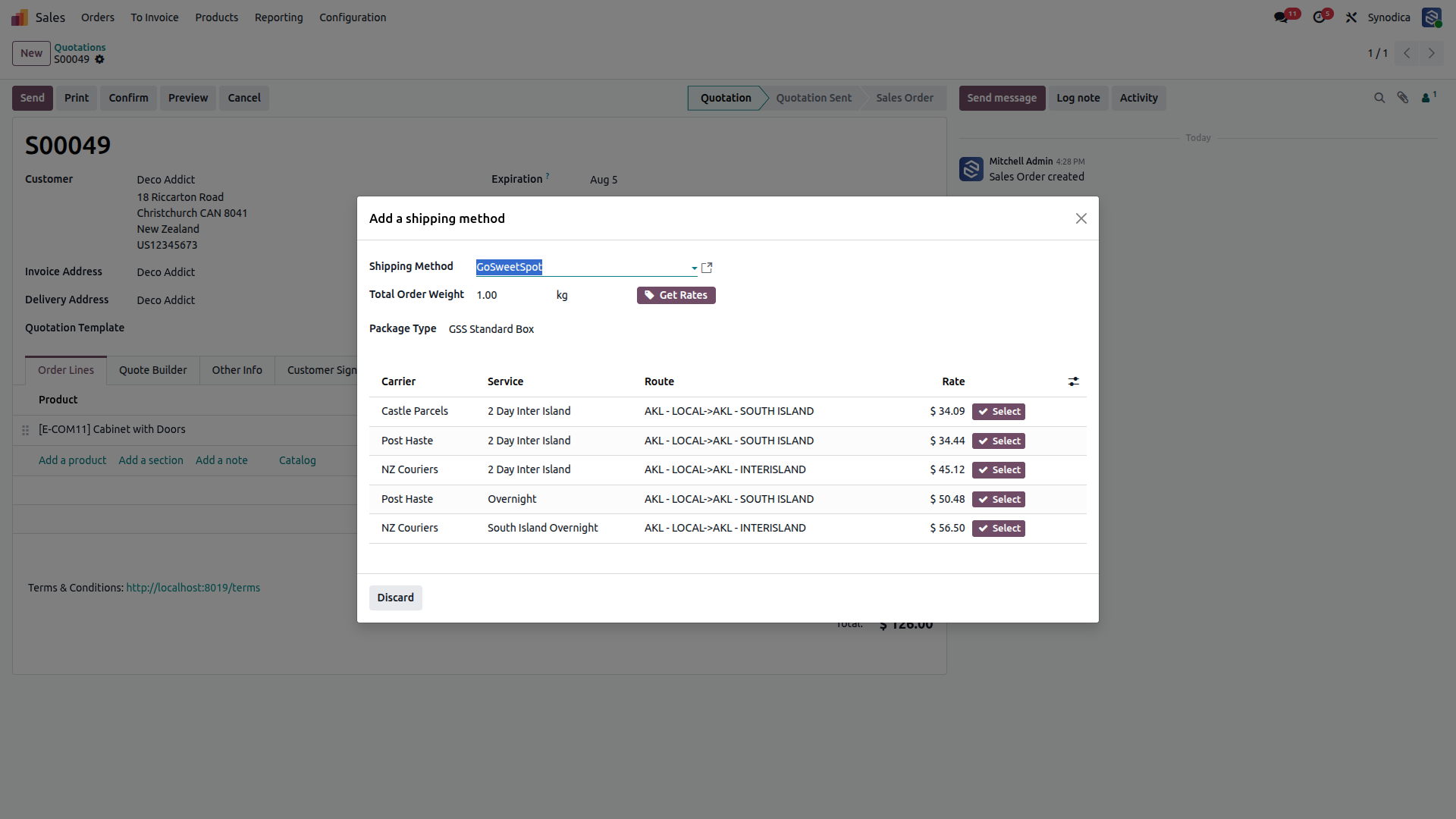This screenshot has width=1456, height=819.
Task: Open the user avatar menu
Action: tap(1432, 17)
